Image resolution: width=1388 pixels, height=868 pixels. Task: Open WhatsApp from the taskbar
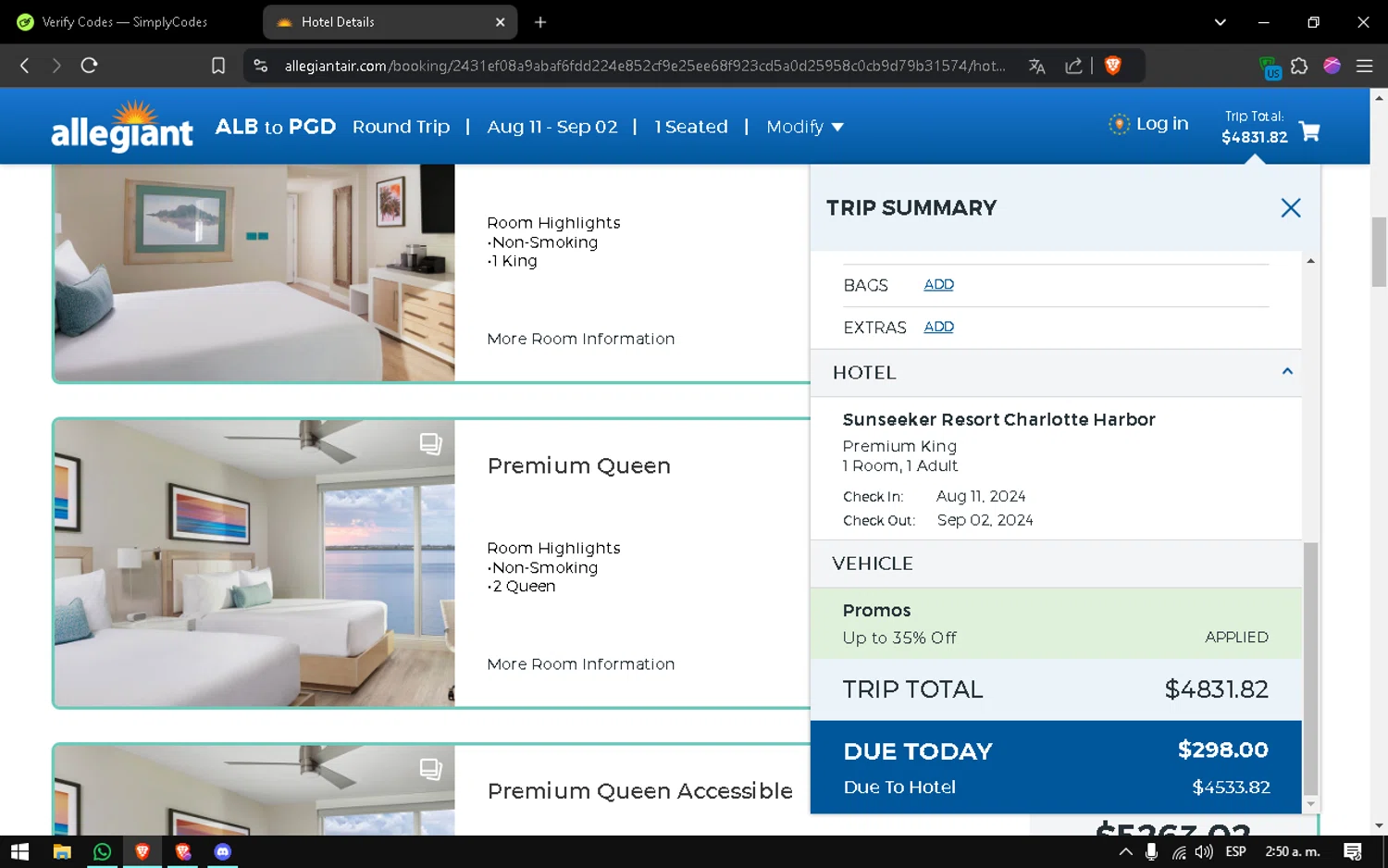102,851
